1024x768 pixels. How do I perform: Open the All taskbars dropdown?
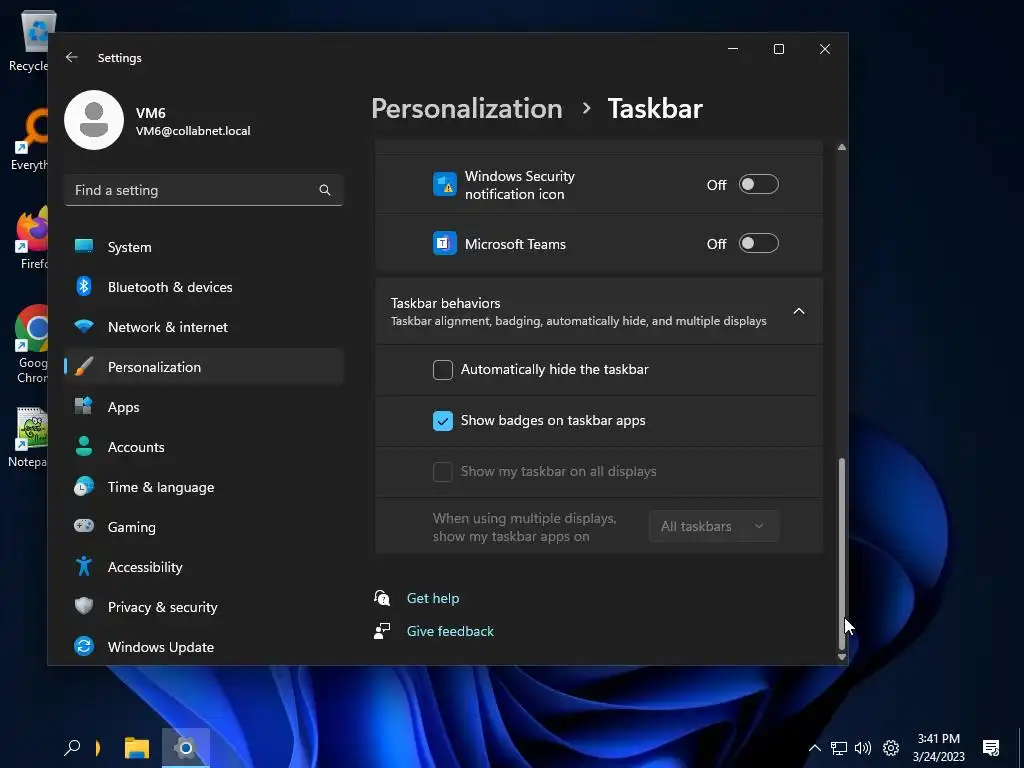click(x=714, y=526)
